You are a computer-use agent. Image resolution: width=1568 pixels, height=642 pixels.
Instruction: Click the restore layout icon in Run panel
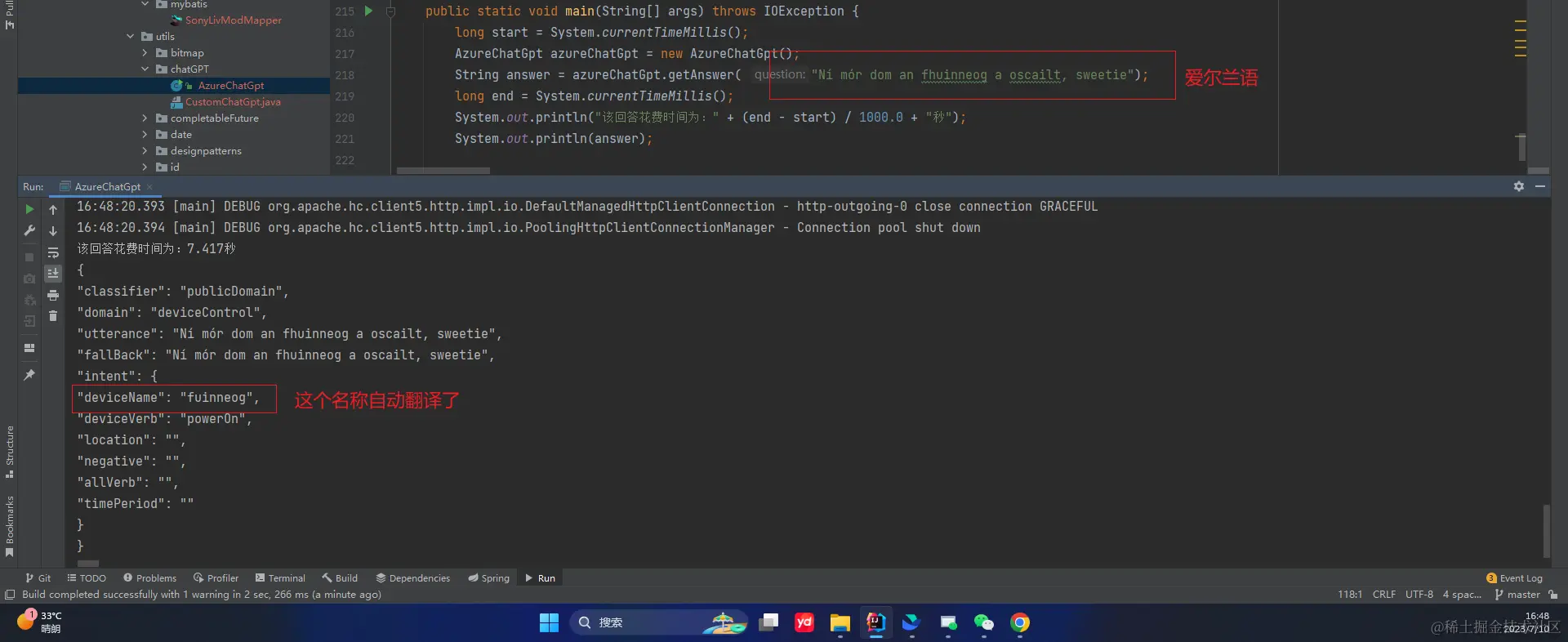point(29,348)
